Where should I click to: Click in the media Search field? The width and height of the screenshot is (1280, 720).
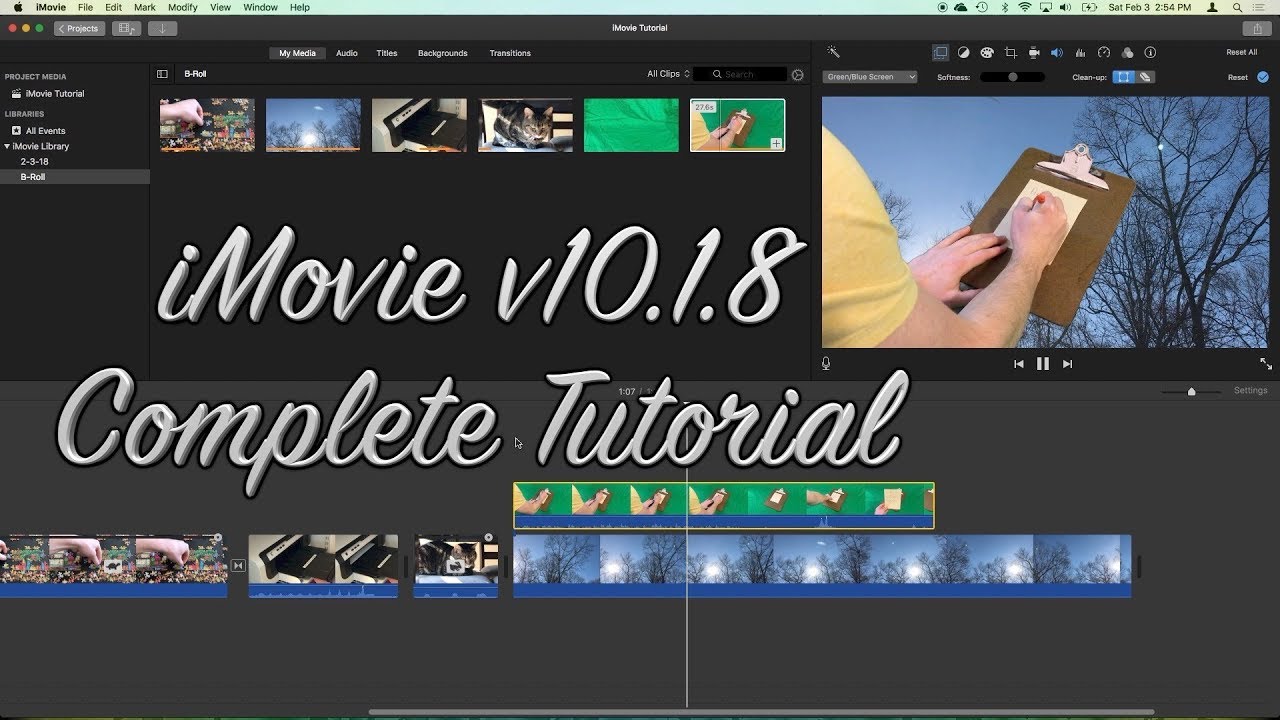point(740,74)
